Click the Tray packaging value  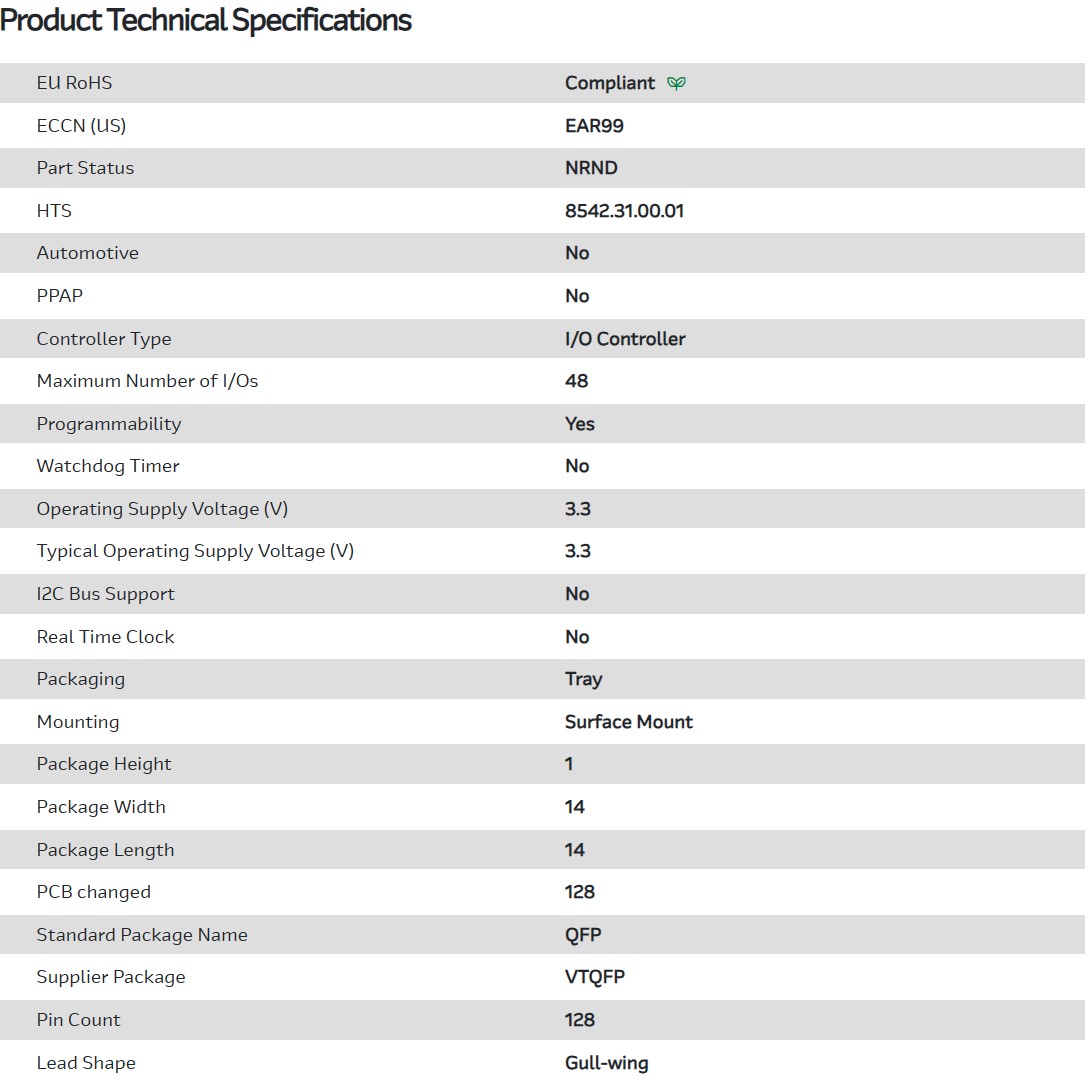[583, 679]
